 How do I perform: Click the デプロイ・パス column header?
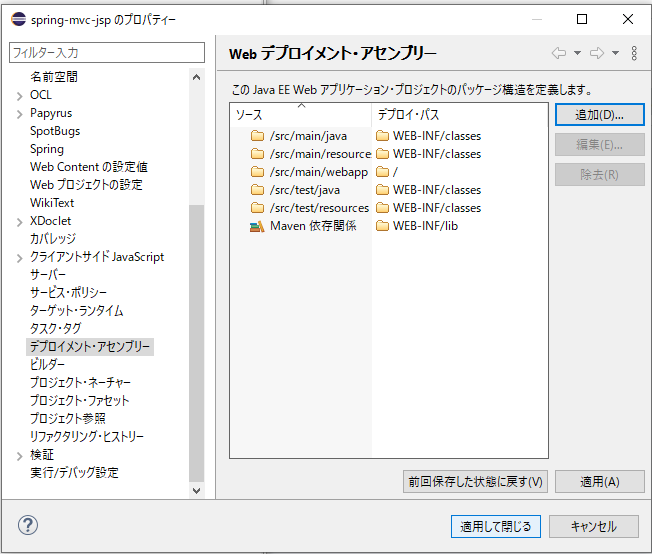[460, 115]
